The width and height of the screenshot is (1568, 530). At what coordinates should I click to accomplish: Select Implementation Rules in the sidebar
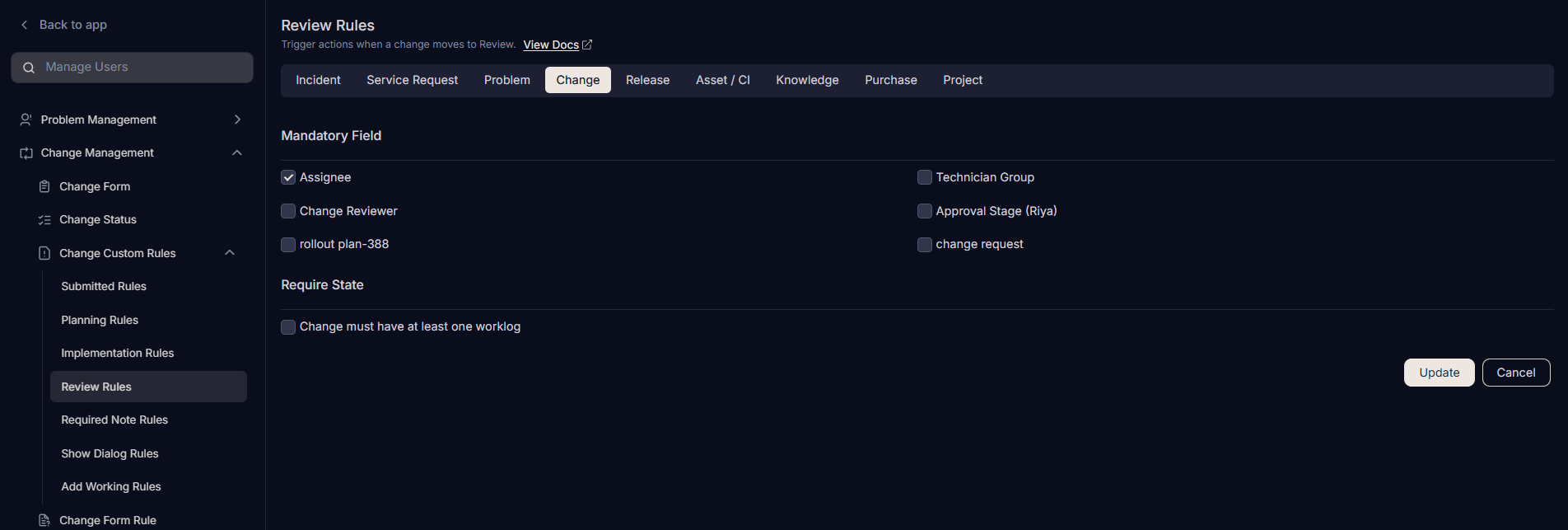[118, 353]
